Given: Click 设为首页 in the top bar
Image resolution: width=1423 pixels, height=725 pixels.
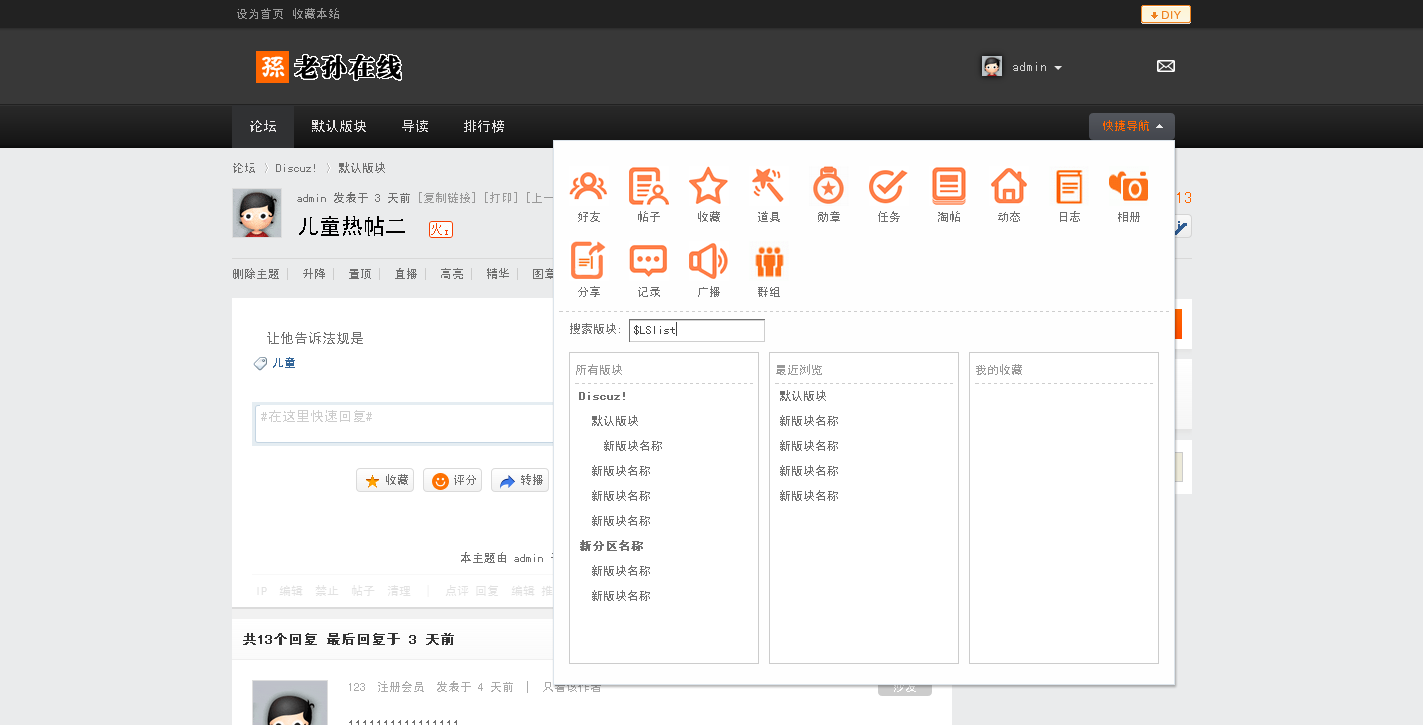Looking at the screenshot, I should coord(260,14).
